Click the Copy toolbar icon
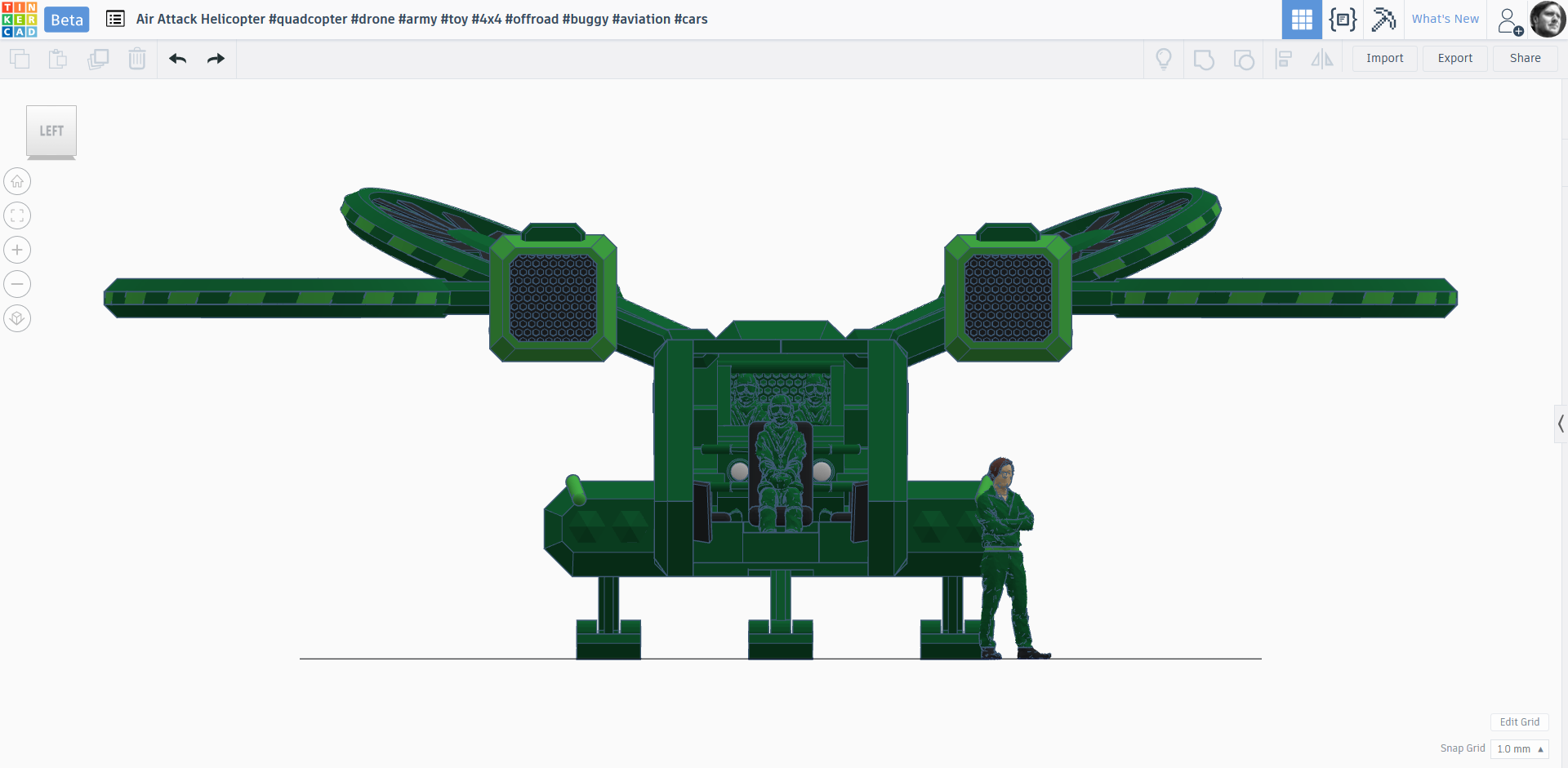 click(x=20, y=59)
